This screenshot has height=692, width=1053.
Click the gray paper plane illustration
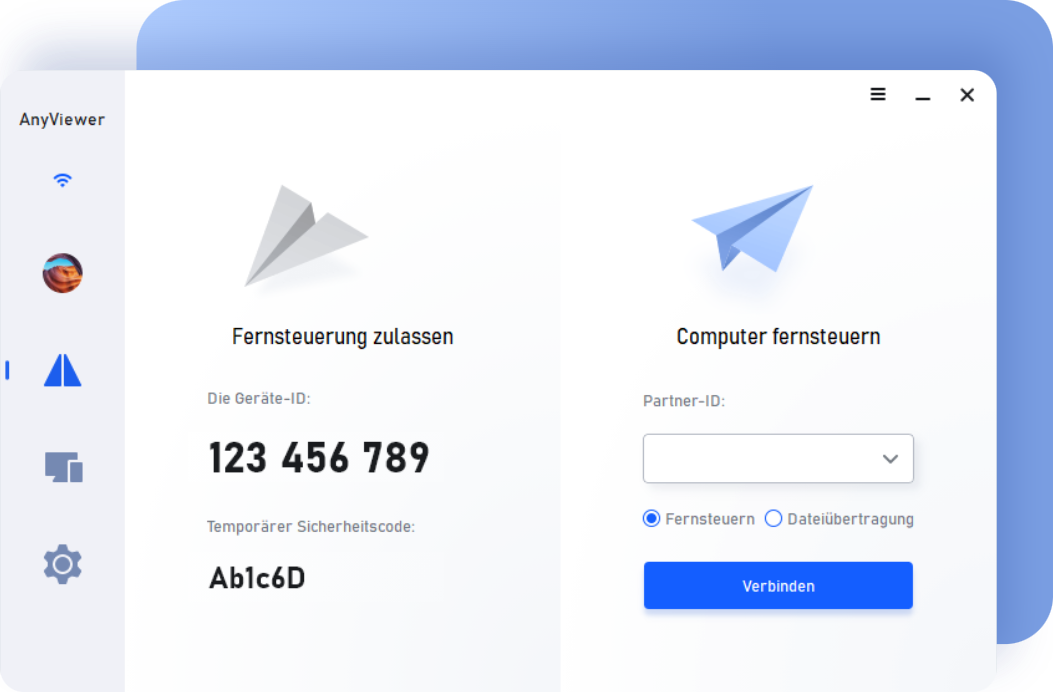click(306, 236)
